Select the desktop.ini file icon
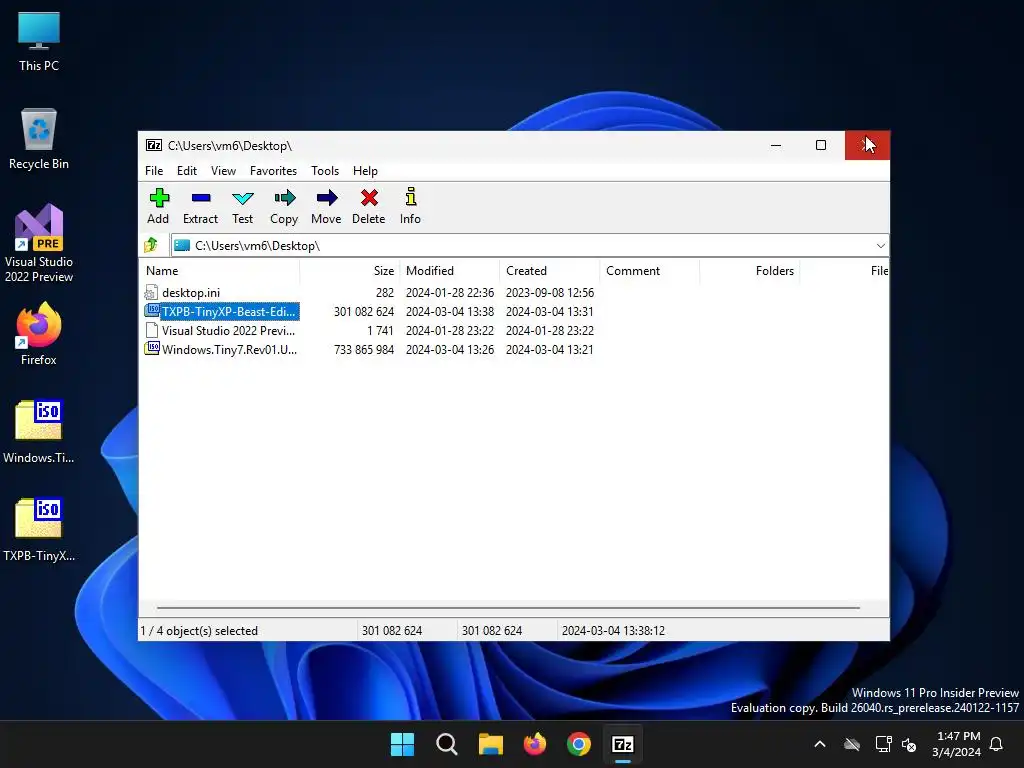Image resolution: width=1024 pixels, height=768 pixels. 152,293
